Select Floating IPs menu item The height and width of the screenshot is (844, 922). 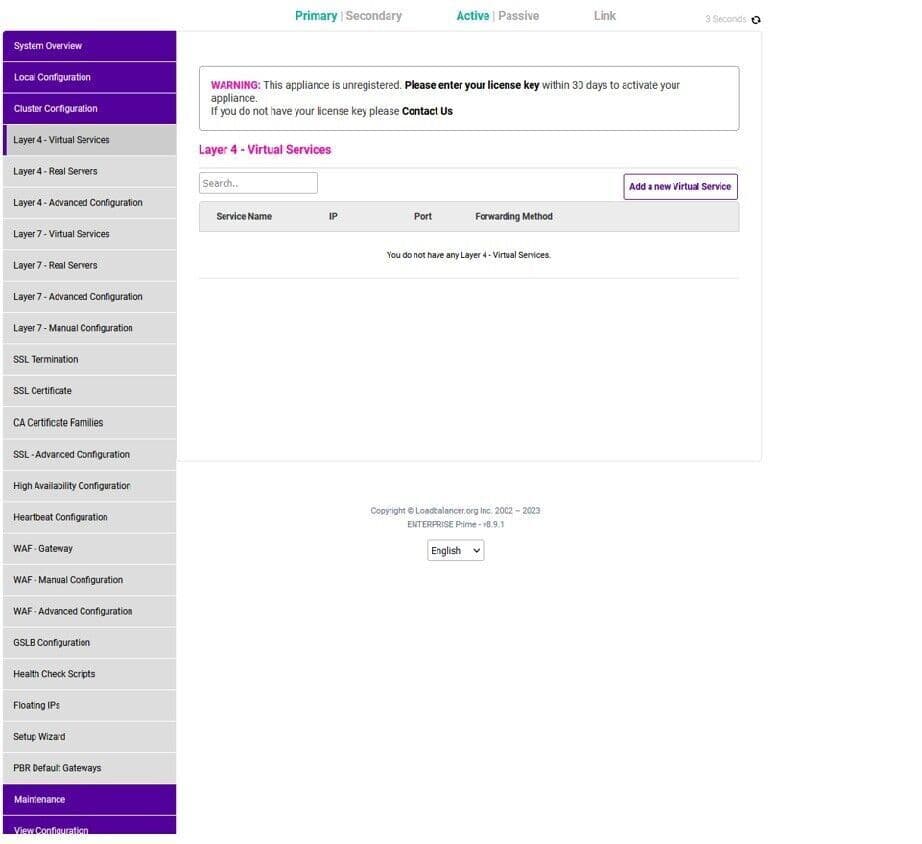point(89,705)
